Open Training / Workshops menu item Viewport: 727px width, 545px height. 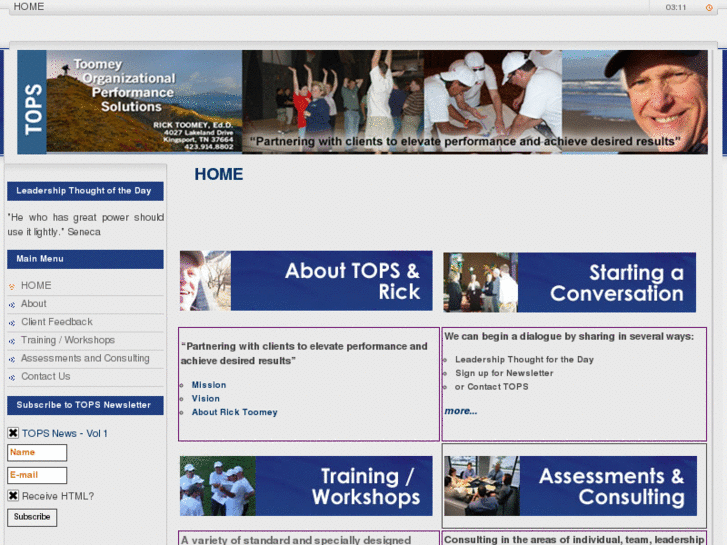tap(68, 340)
